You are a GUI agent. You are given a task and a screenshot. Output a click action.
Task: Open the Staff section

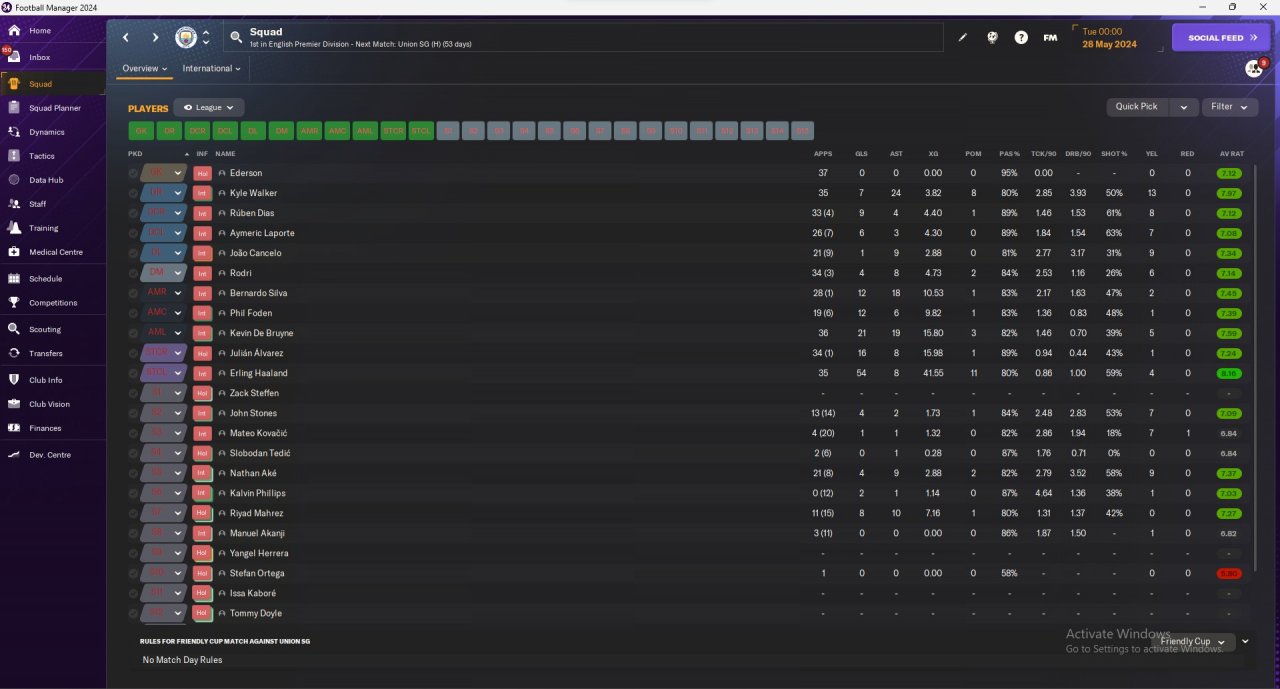point(38,204)
